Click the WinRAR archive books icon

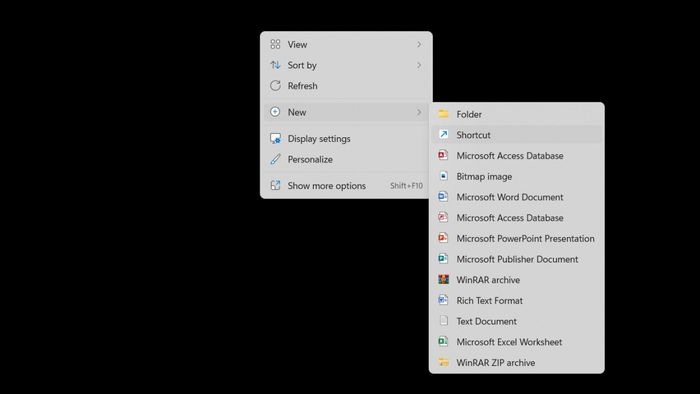tap(443, 280)
